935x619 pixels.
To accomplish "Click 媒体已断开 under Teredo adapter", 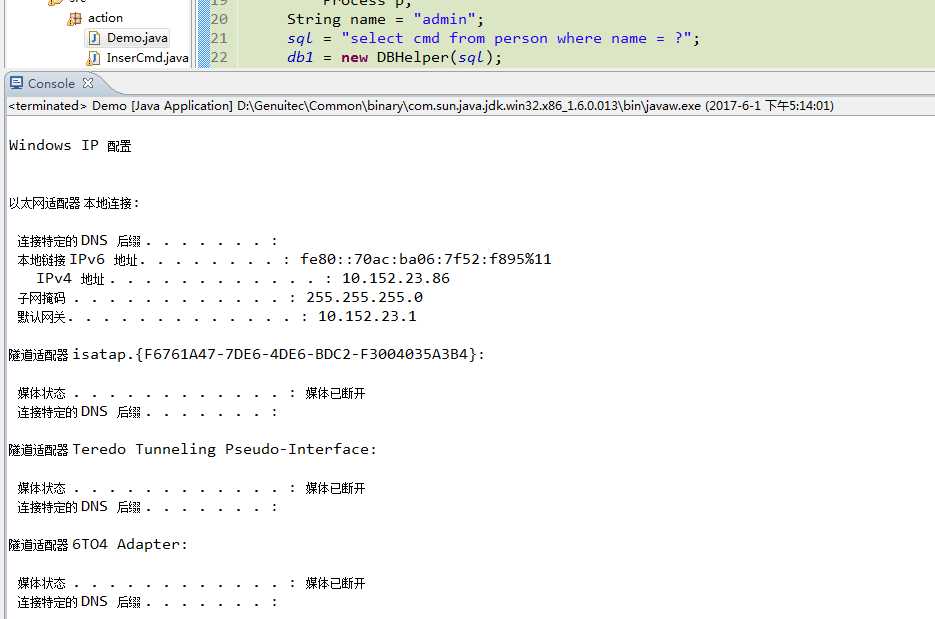I will tap(335, 488).
